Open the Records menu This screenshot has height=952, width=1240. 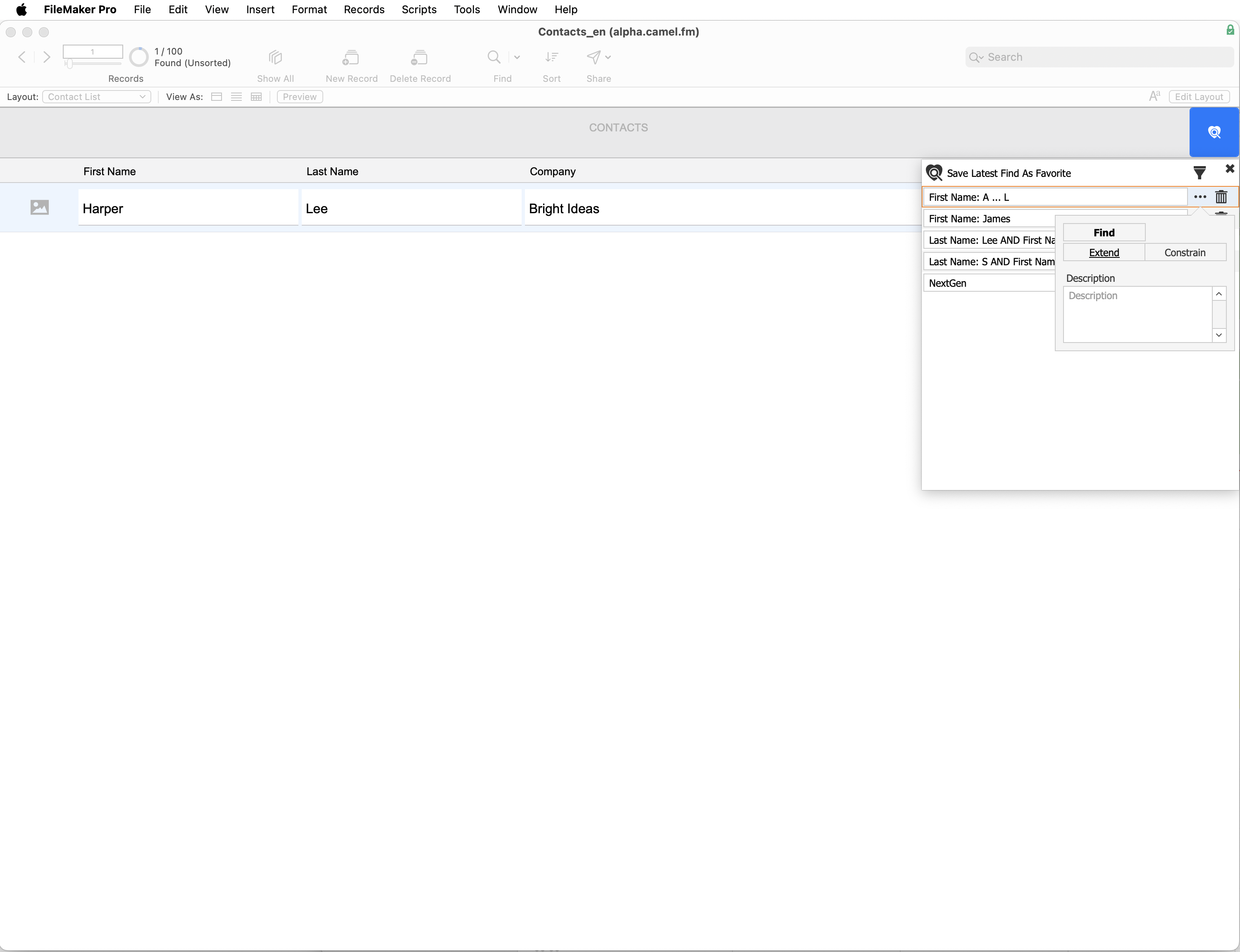click(364, 10)
